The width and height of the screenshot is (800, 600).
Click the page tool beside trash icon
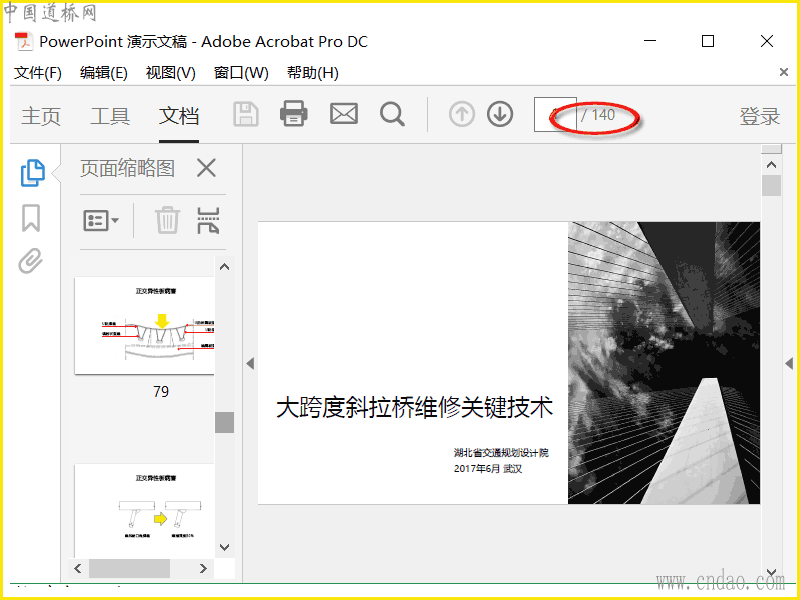click(x=208, y=220)
